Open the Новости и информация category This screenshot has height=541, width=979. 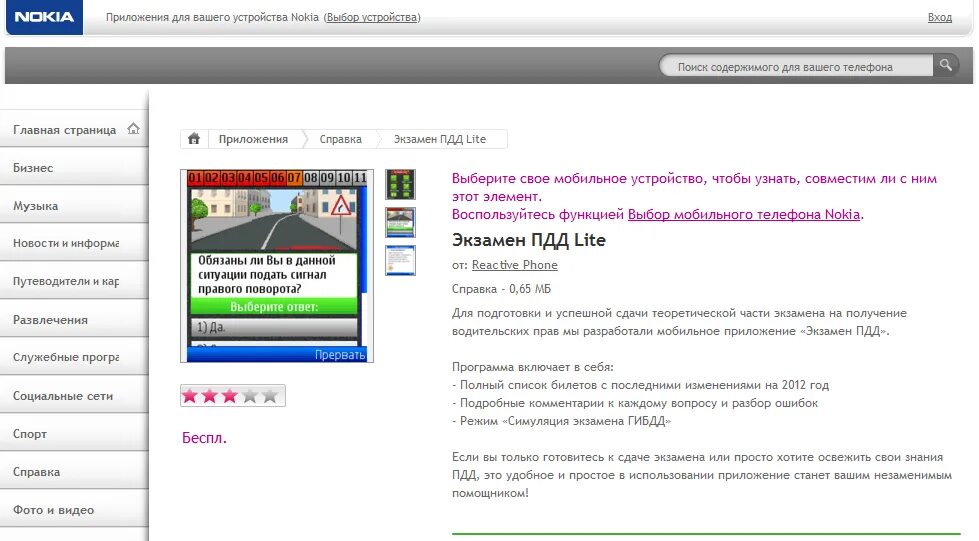(x=74, y=243)
